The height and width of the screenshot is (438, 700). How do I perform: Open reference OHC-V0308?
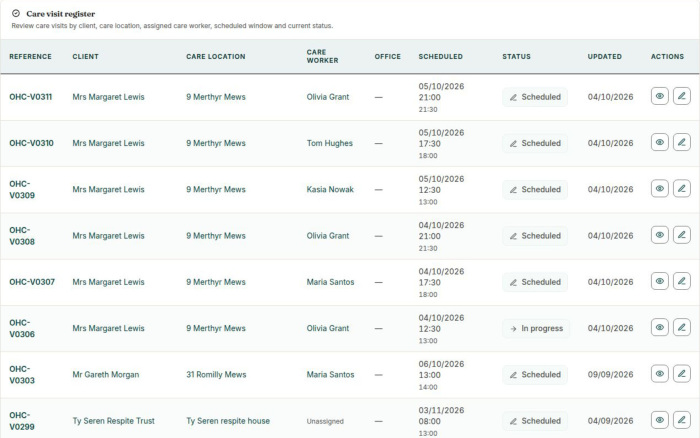[22, 236]
